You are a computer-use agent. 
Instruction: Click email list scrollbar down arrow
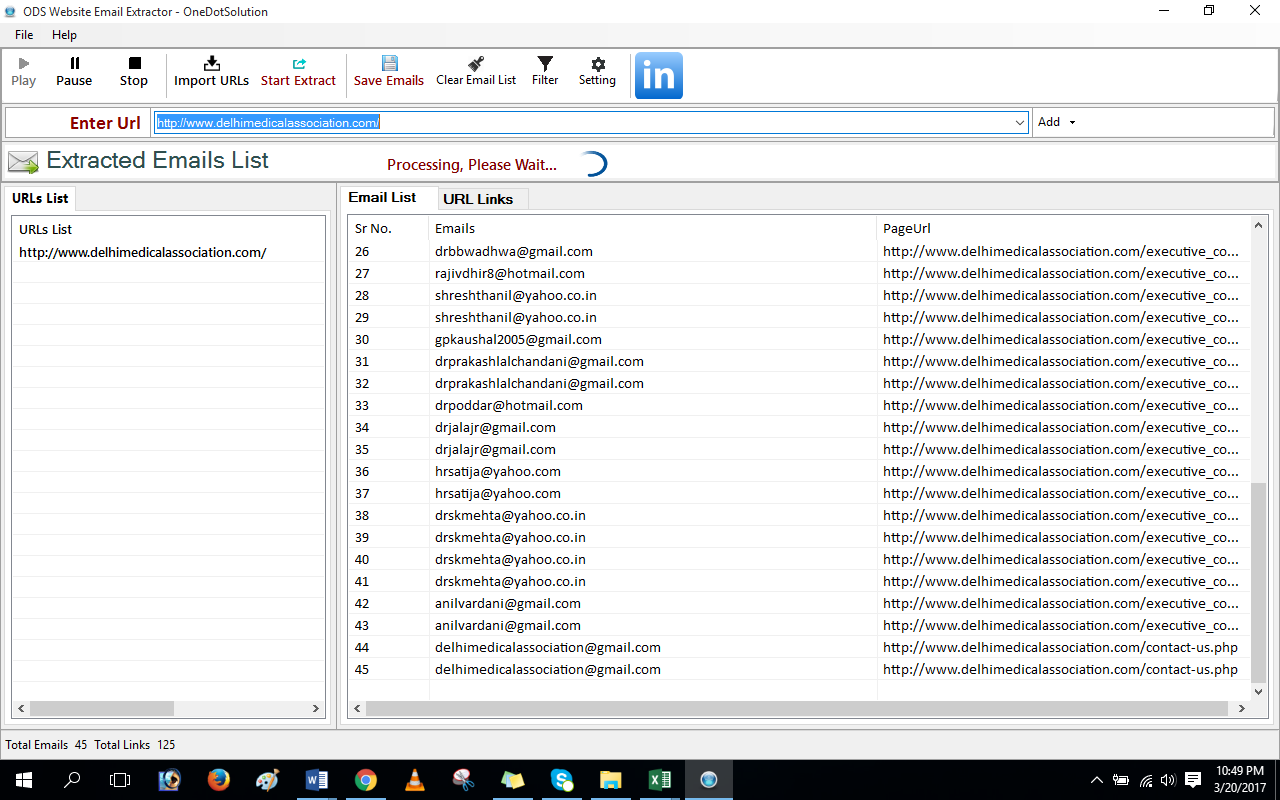1258,691
